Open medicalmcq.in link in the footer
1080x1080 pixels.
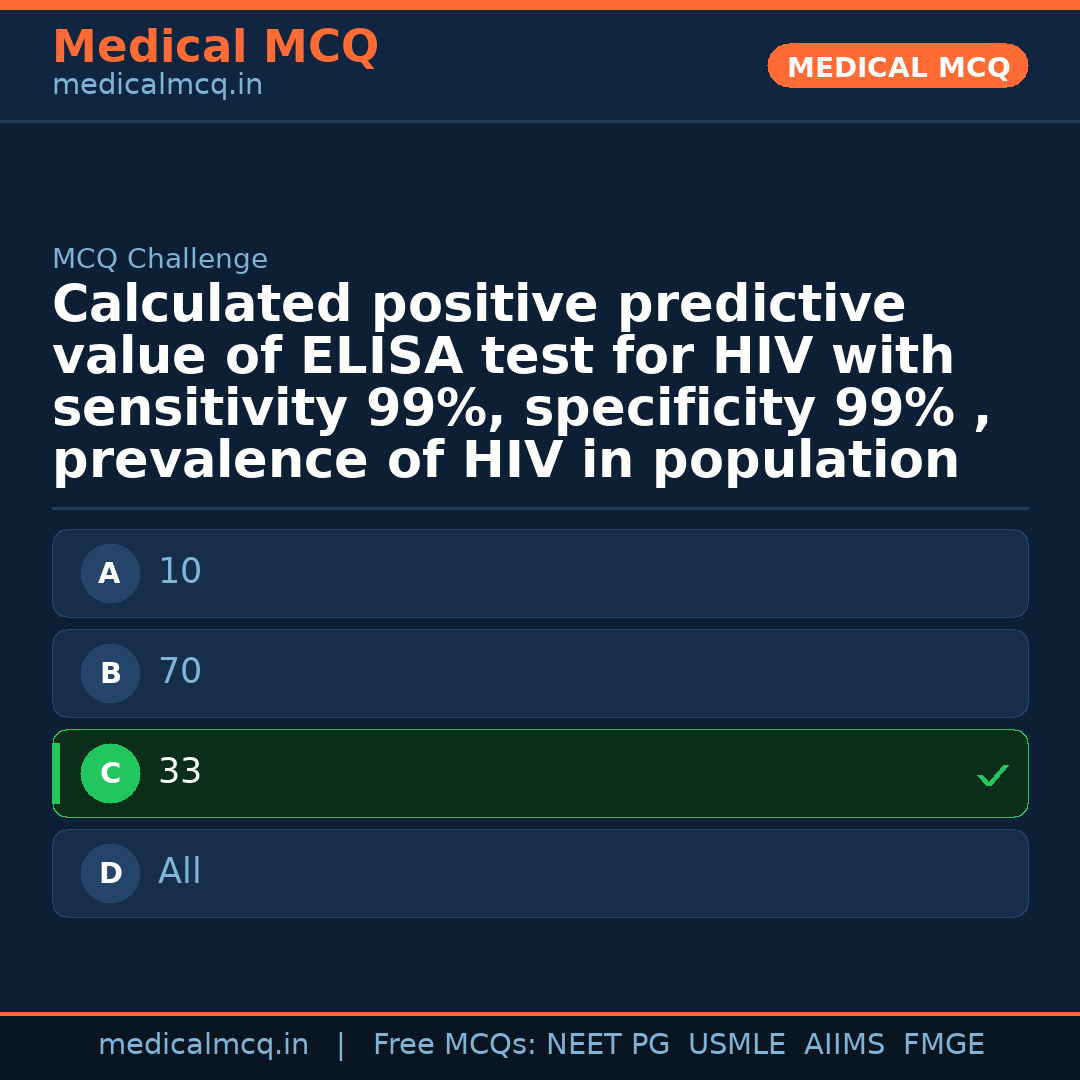click(x=203, y=1045)
